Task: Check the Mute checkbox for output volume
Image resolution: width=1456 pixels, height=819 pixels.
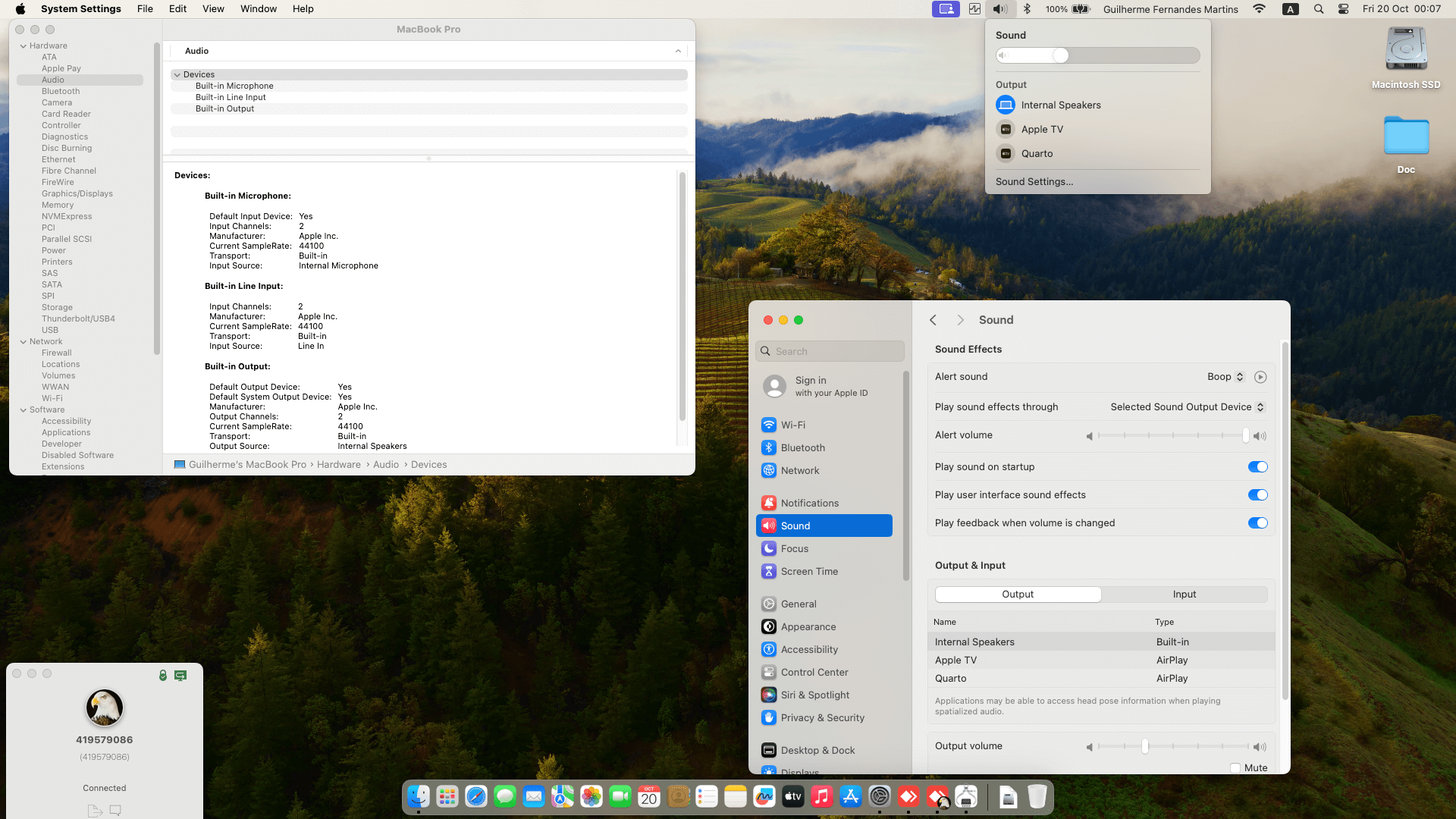Action: point(1235,767)
